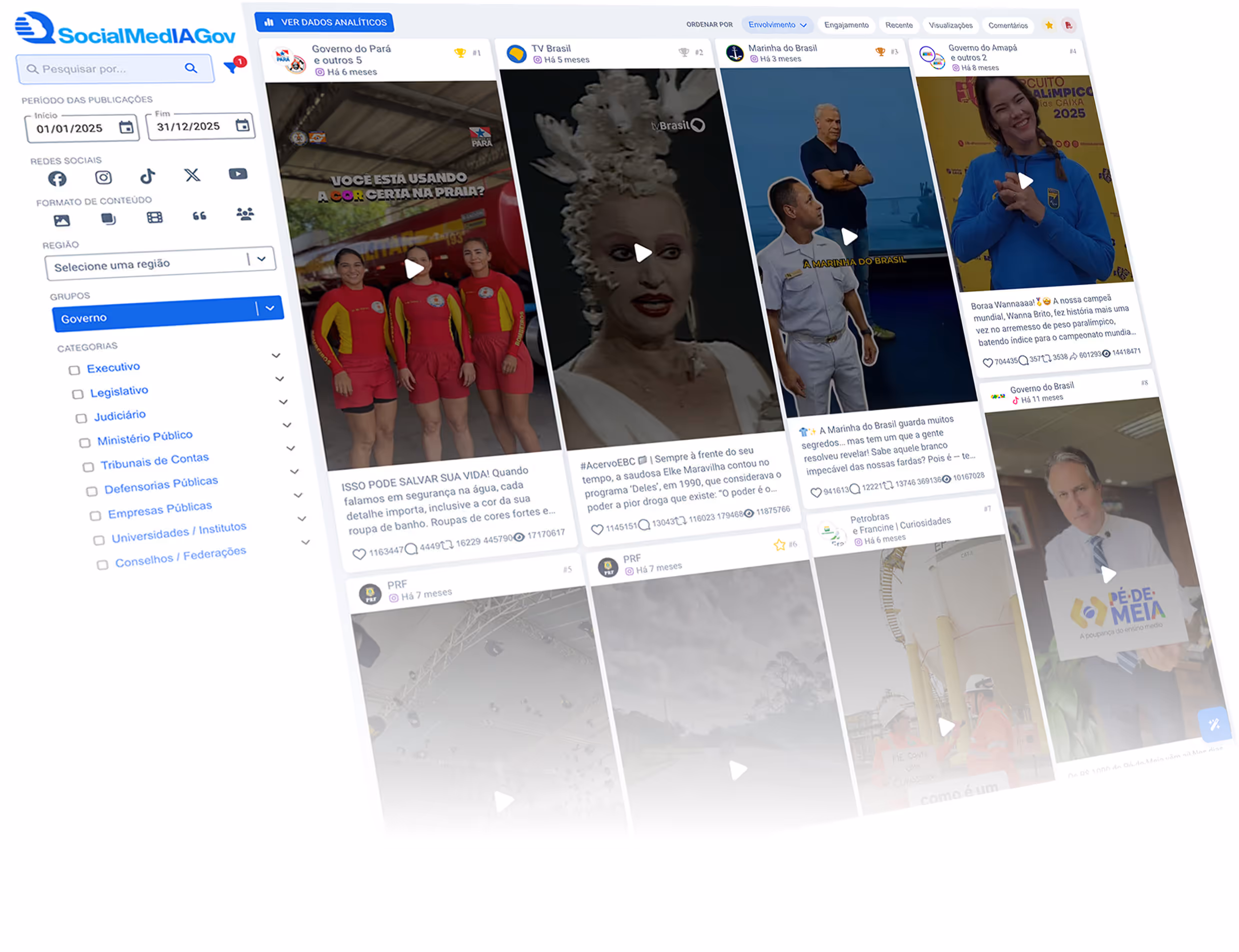Check the Executivo category box
Viewport: 1239px width, 952px height.
(x=74, y=370)
